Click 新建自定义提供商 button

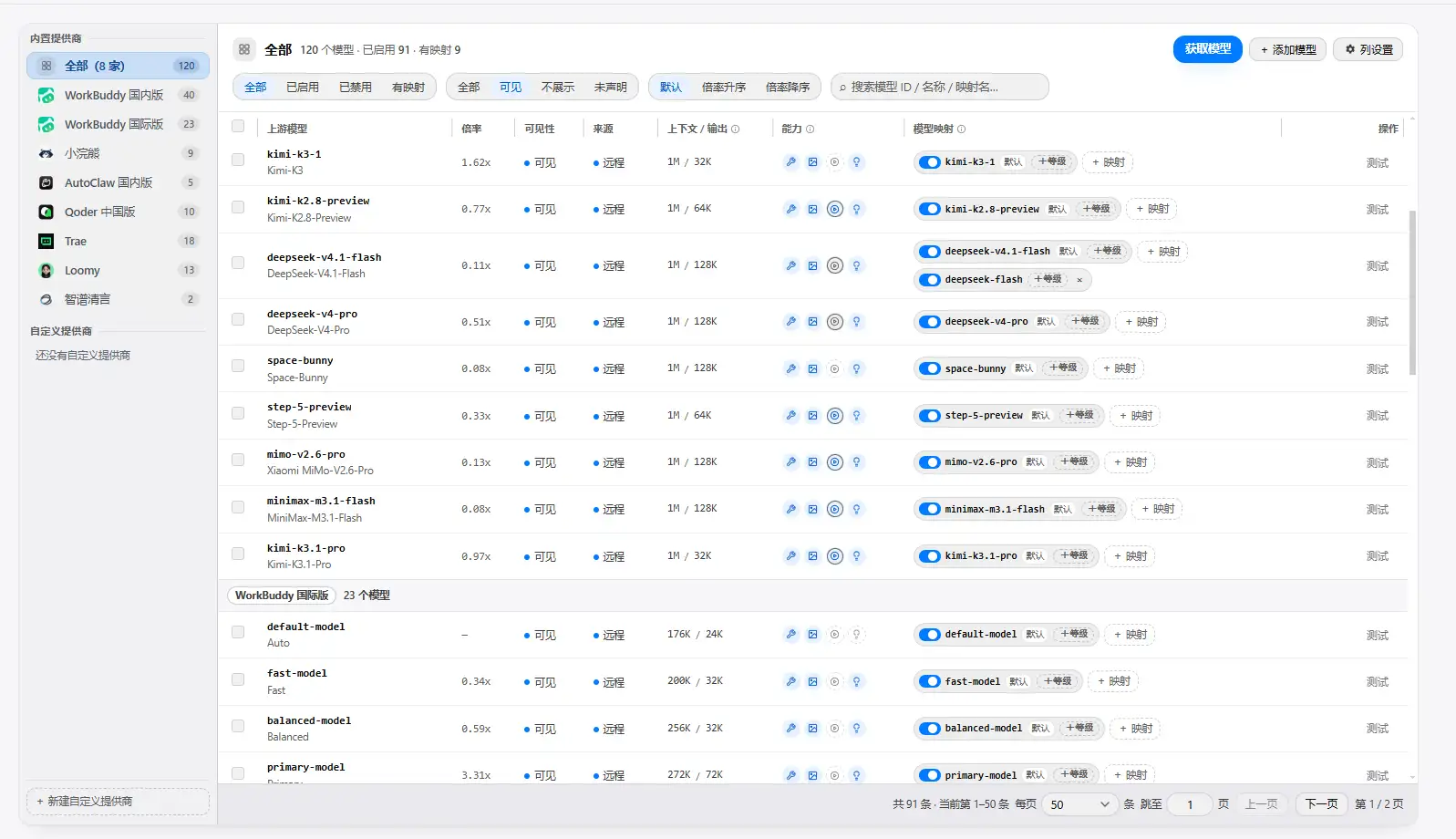pos(119,801)
